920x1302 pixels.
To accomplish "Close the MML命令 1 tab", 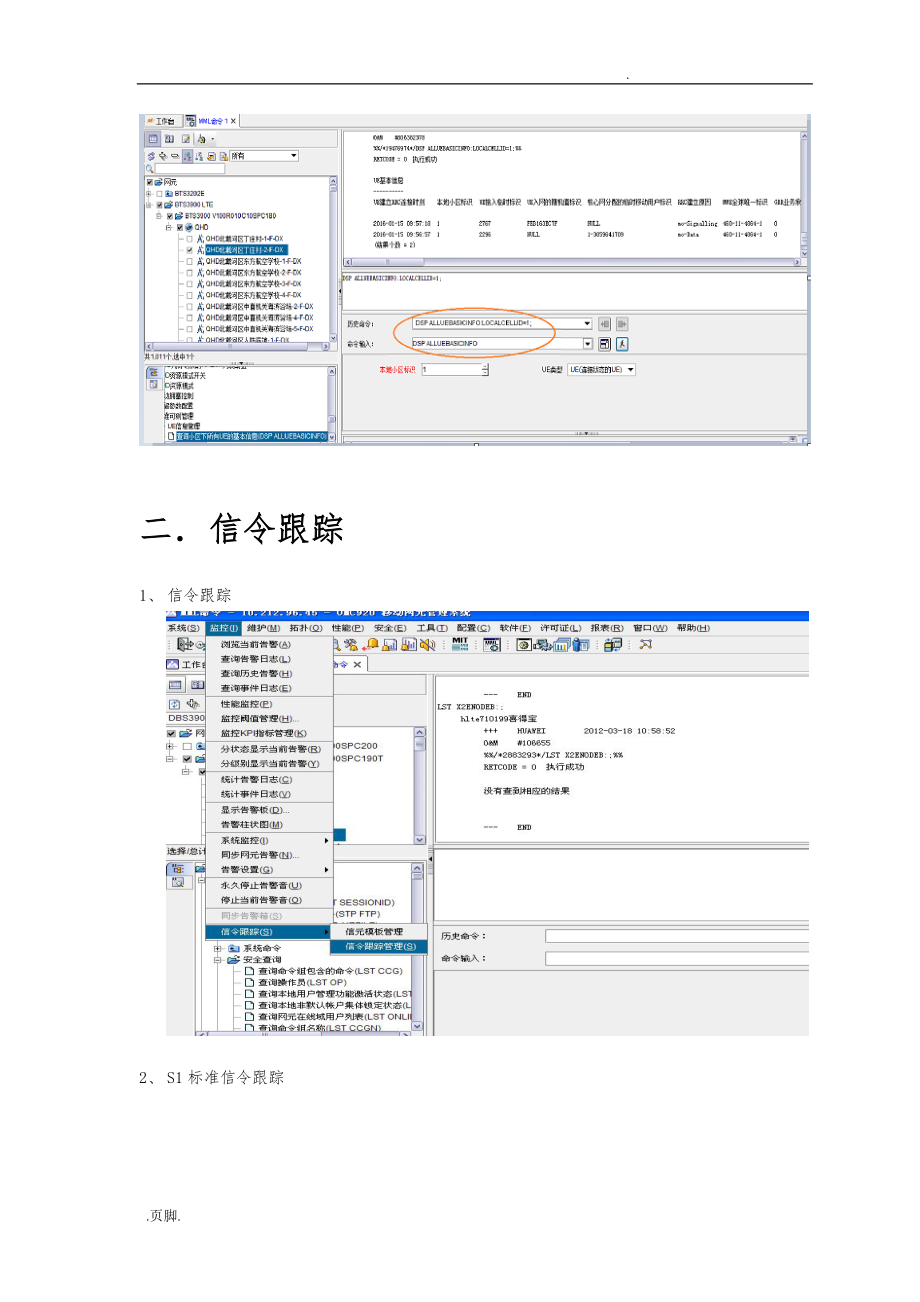I will coord(233,121).
